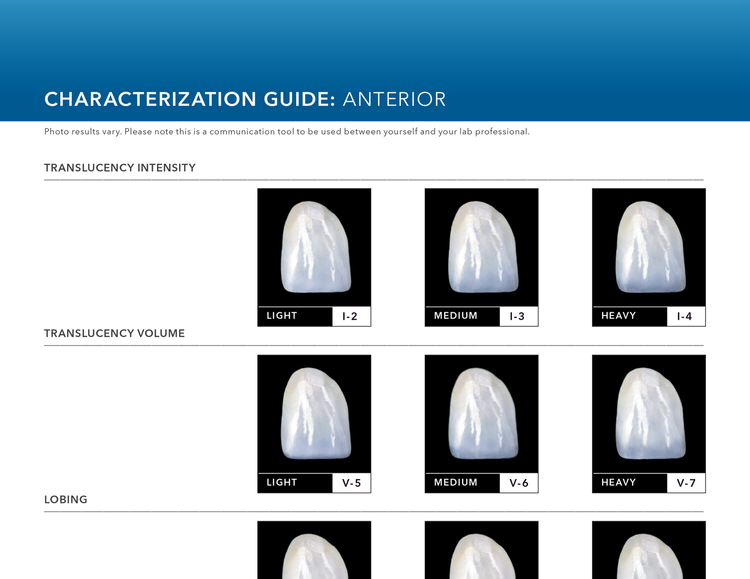
Task: Click the HEAVY label beside I-4
Action: pyautogui.click(x=618, y=316)
